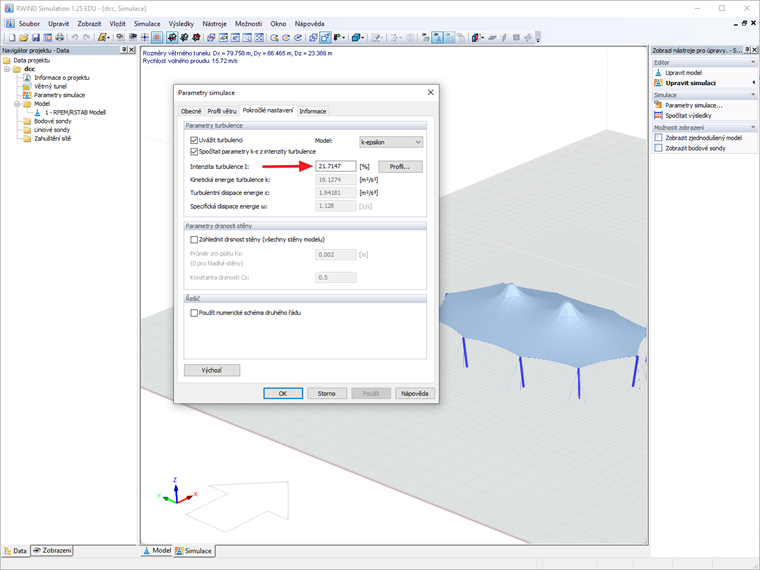This screenshot has width=760, height=570.
Task: Close the Navigátor projektu panel
Action: coord(131,50)
